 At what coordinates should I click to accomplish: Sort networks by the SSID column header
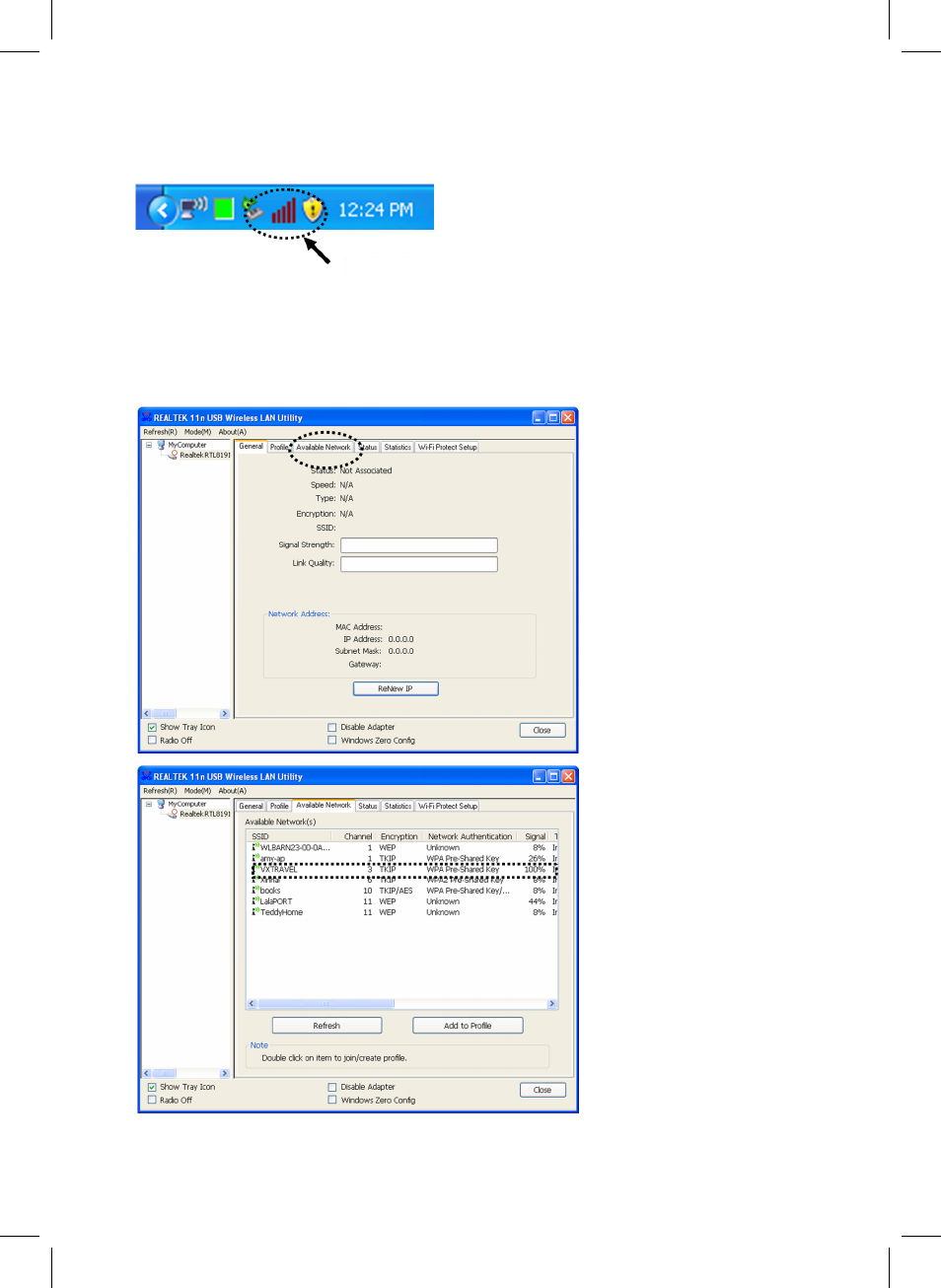pyautogui.click(x=288, y=836)
